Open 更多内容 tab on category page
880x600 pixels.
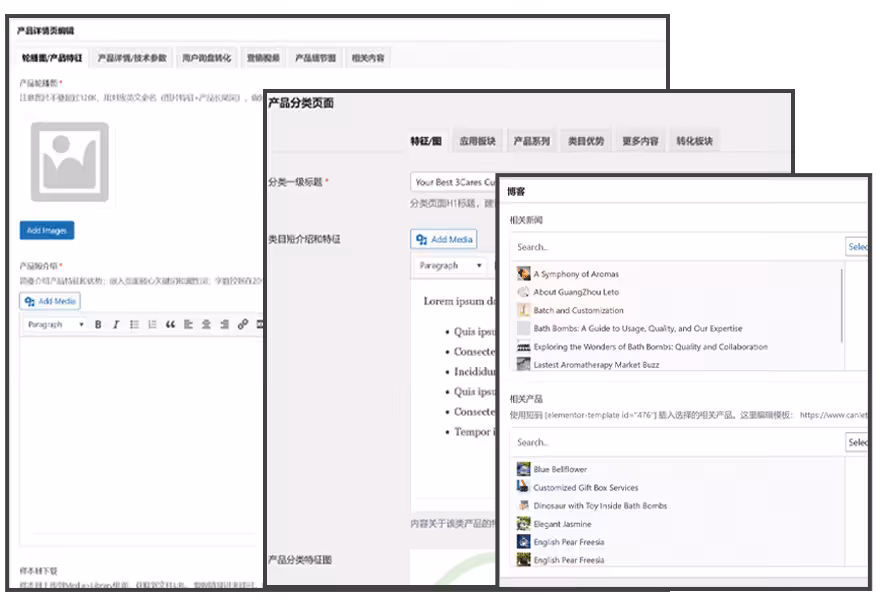click(x=640, y=141)
